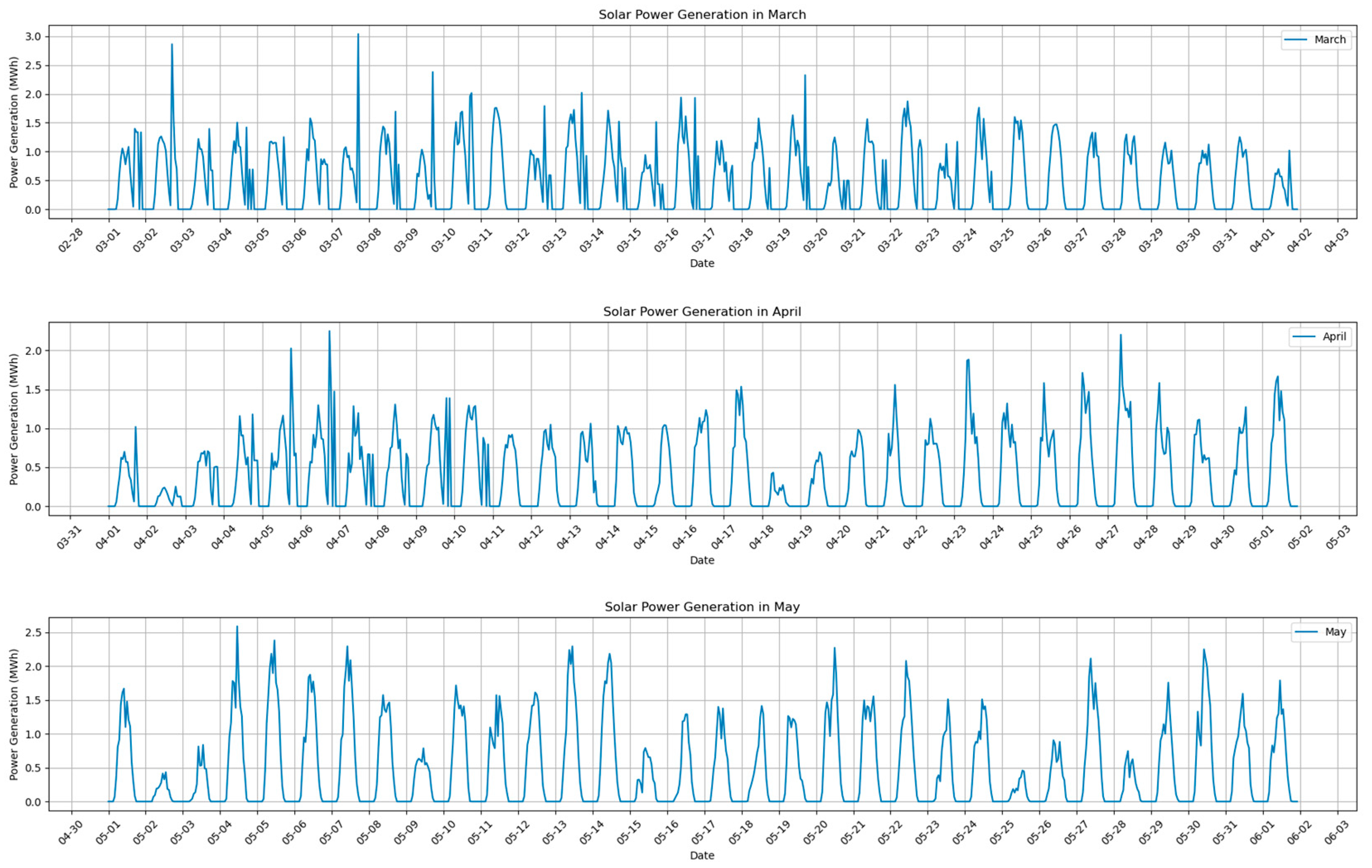Click the 3.0 y-axis value in March chart

point(34,36)
